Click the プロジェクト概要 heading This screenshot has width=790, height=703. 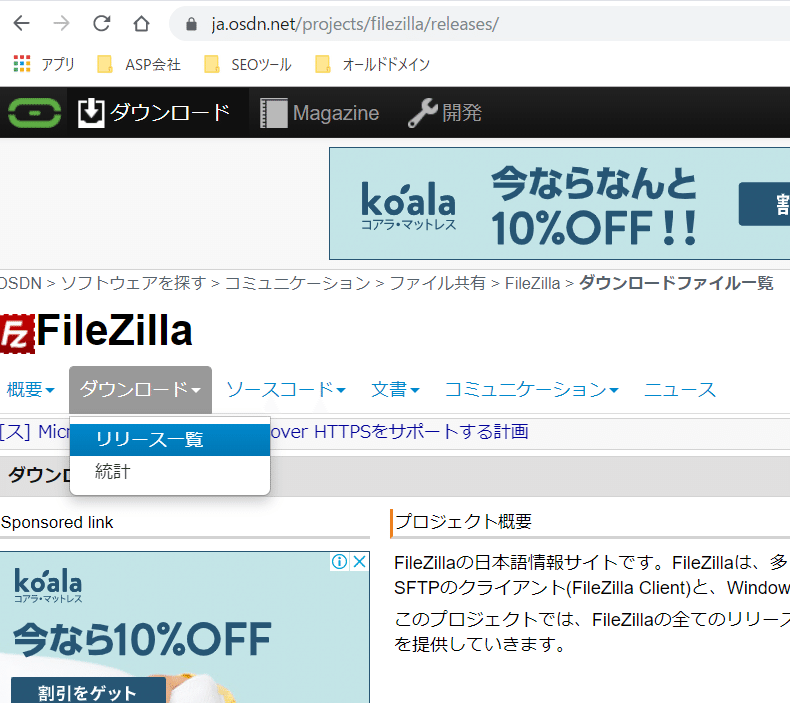[464, 521]
